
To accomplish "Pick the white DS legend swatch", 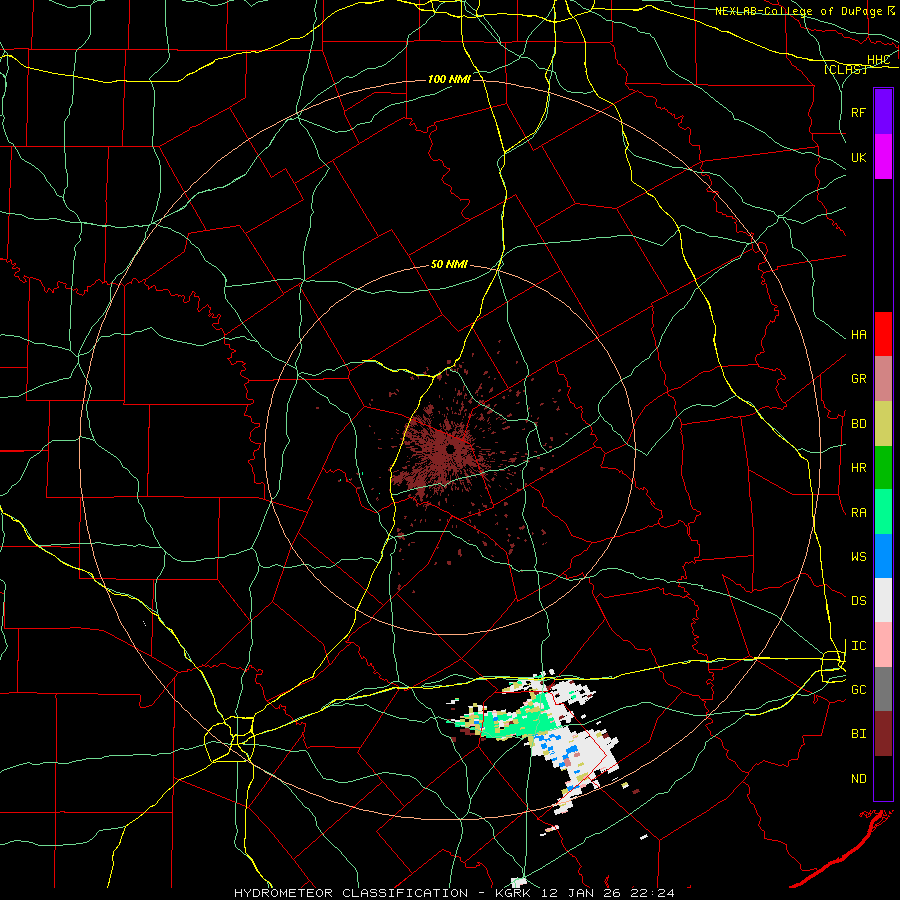I will pyautogui.click(x=883, y=601).
